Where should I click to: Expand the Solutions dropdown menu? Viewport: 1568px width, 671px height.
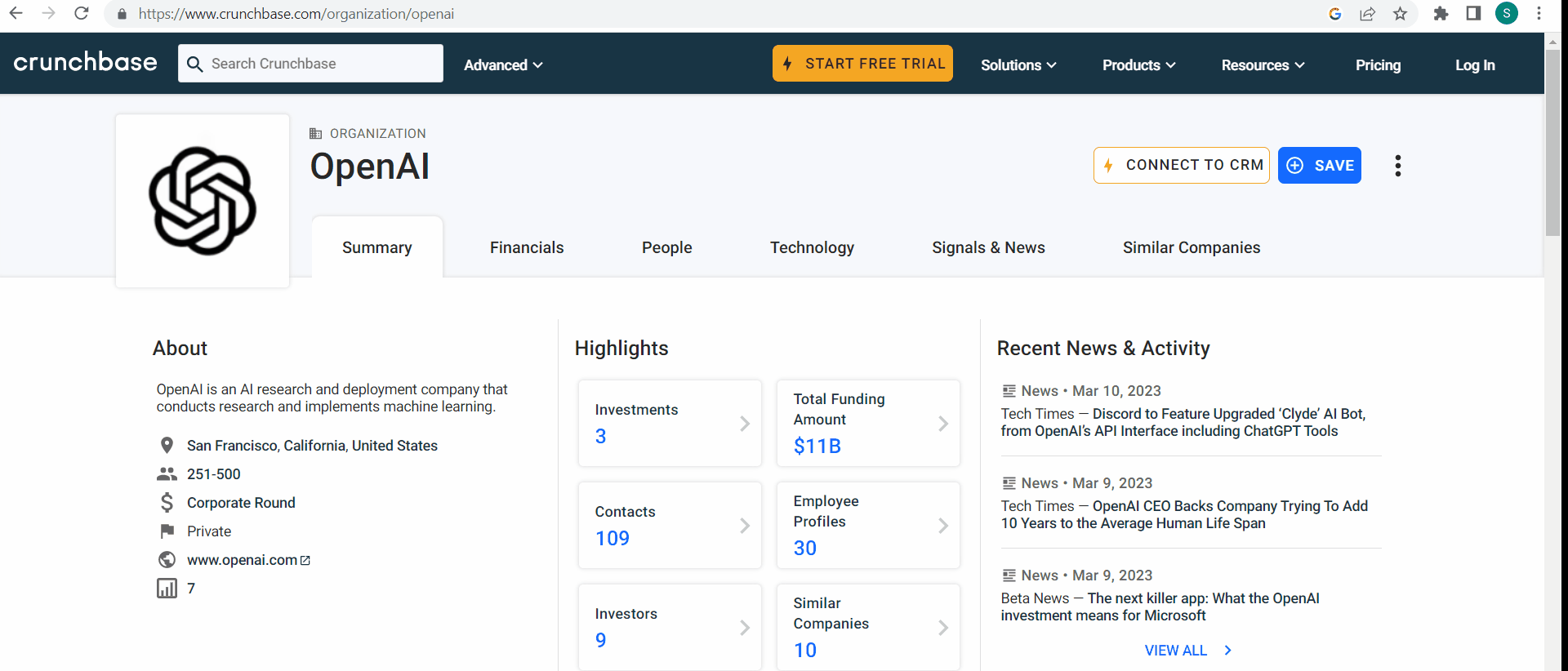(1018, 65)
